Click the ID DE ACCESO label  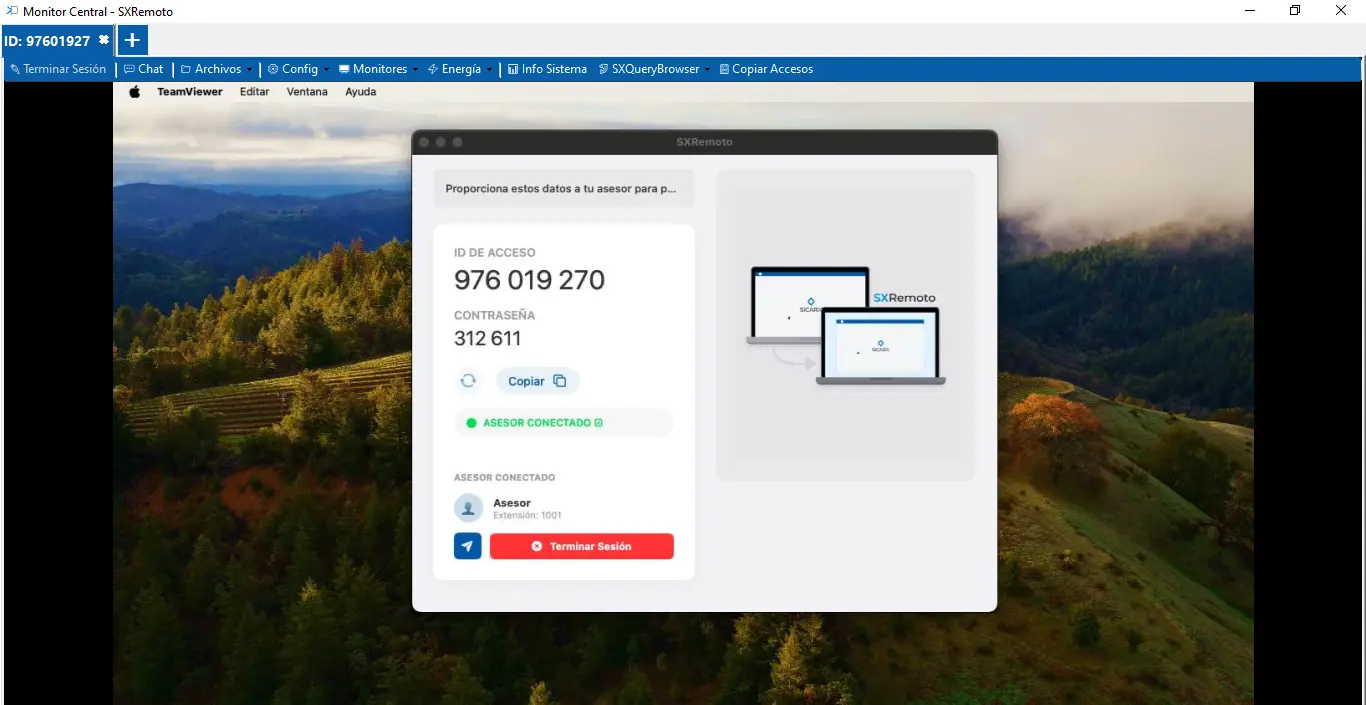(495, 253)
